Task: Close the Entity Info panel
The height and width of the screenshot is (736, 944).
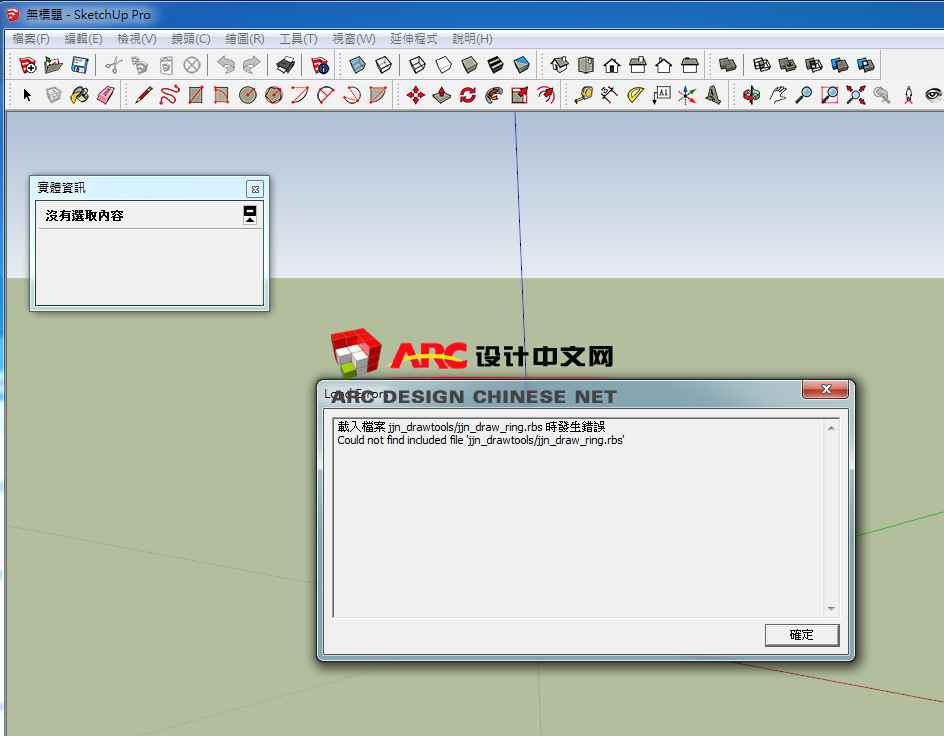Action: coord(255,188)
